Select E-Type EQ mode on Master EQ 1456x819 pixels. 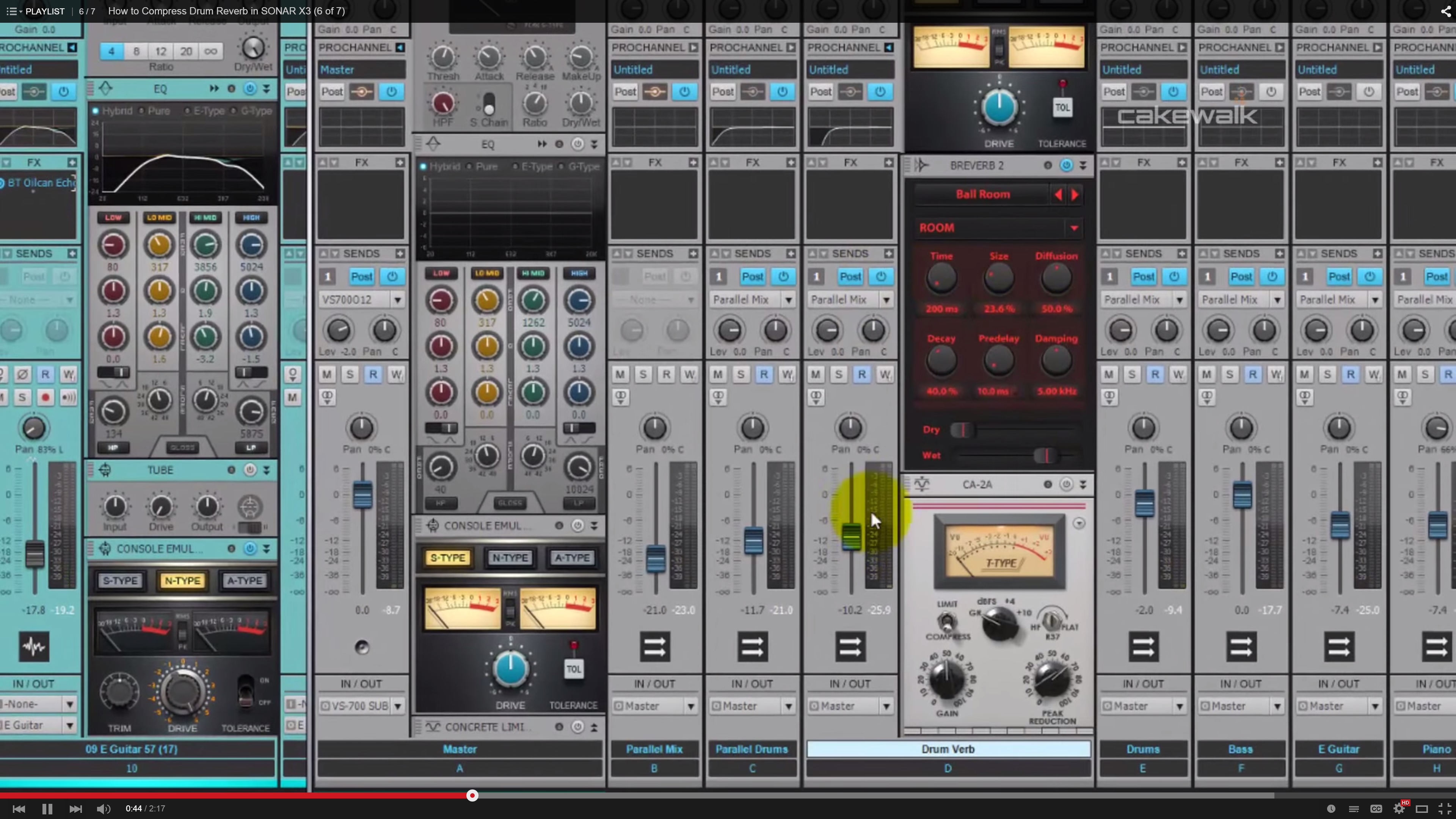[532, 167]
